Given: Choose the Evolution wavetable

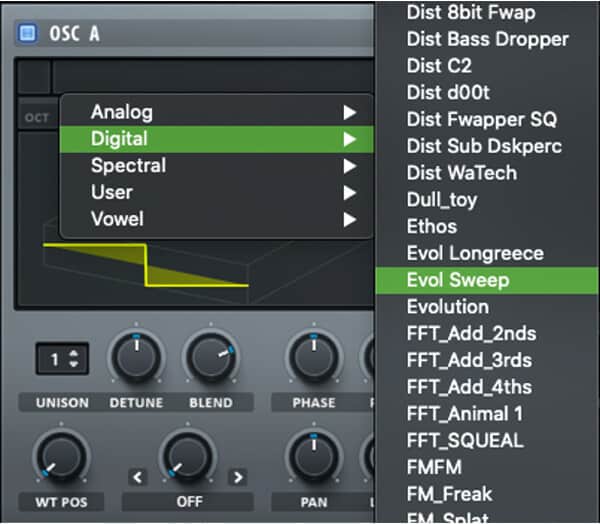Looking at the screenshot, I should (x=487, y=307).
